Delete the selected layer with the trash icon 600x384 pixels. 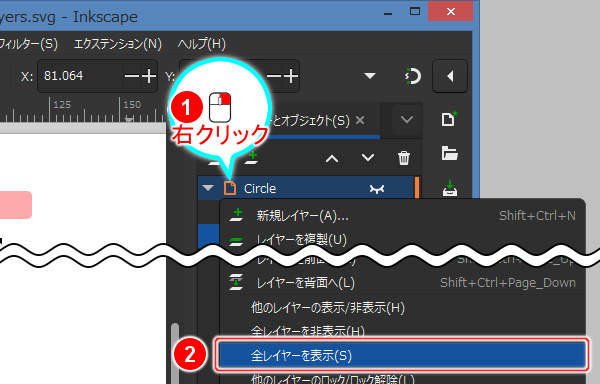[404, 158]
